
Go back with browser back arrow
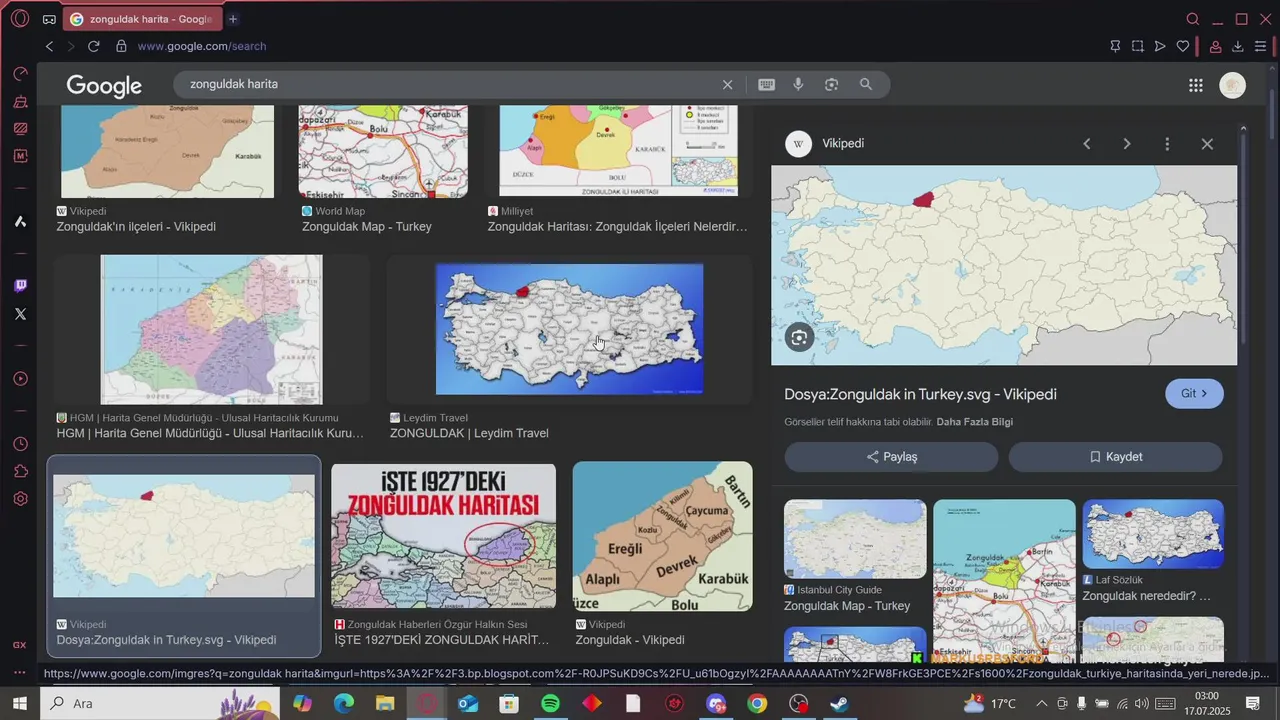click(x=49, y=46)
